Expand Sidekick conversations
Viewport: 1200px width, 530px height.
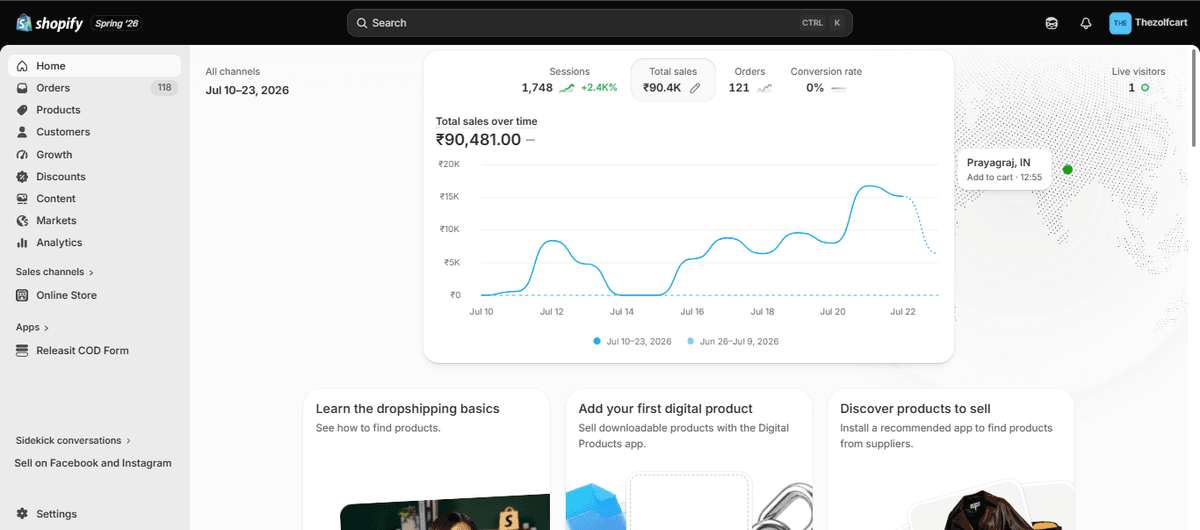[x=73, y=440]
